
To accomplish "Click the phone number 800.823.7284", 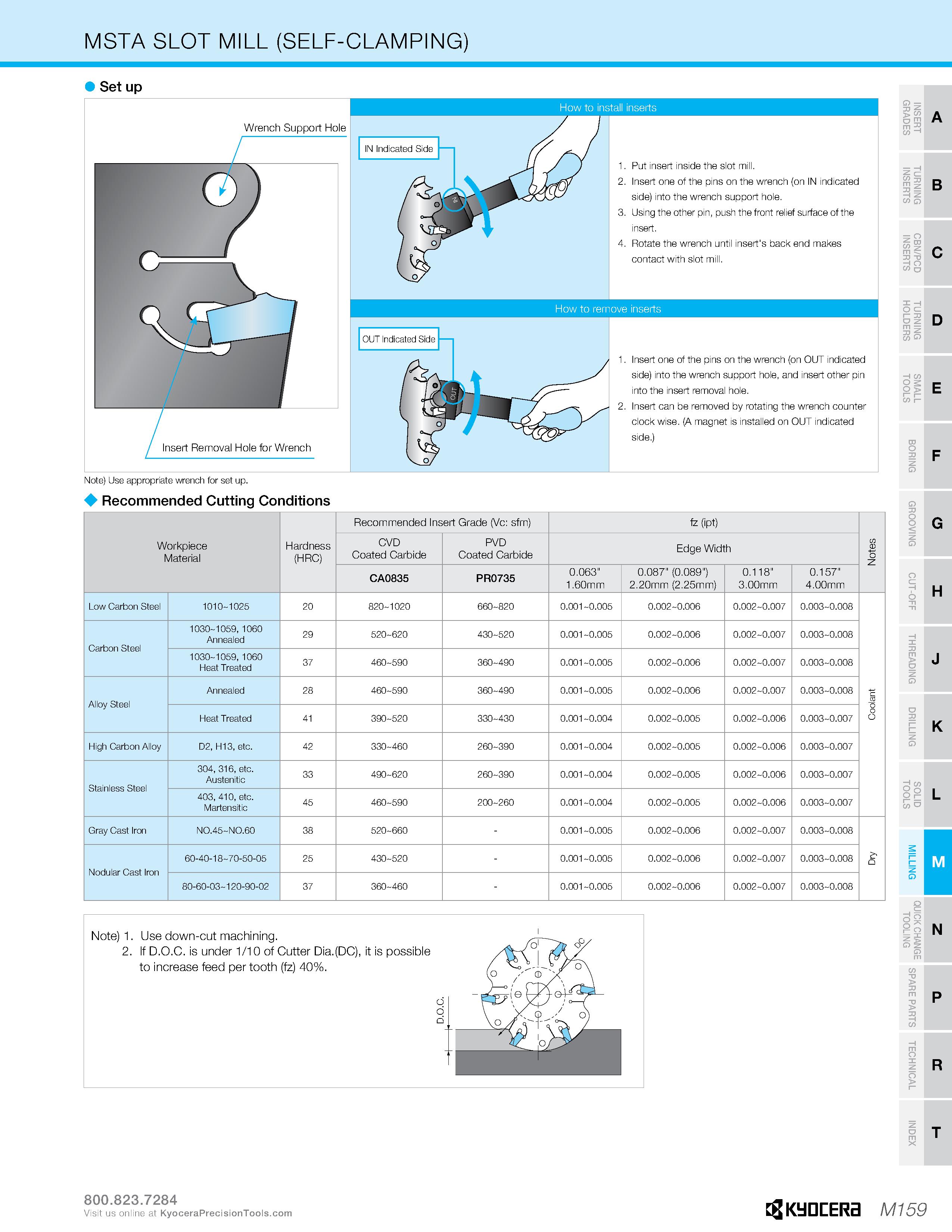I will point(130,1199).
